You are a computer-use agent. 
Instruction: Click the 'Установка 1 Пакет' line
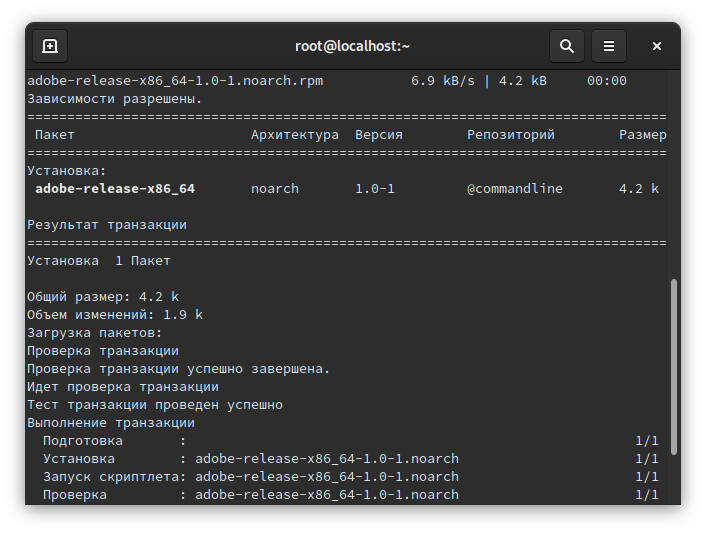(x=99, y=261)
